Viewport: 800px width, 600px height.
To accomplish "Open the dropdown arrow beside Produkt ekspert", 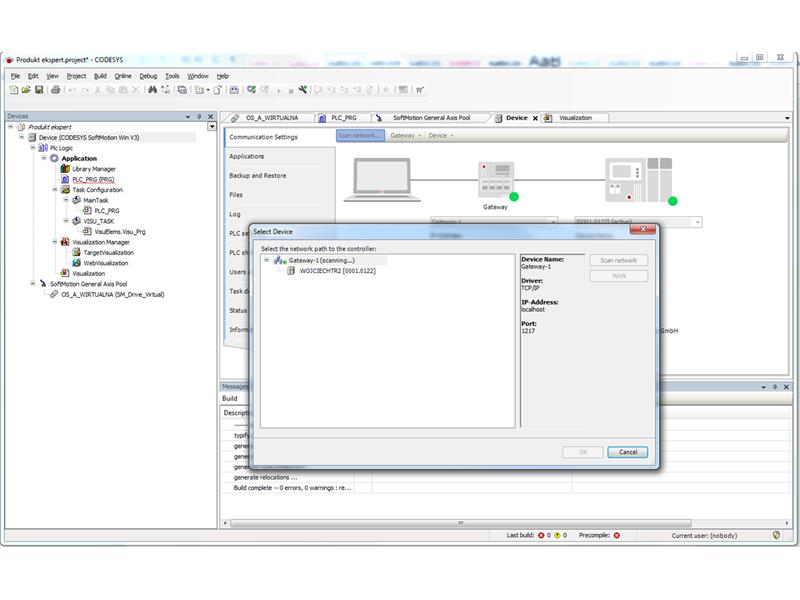I will (212, 127).
